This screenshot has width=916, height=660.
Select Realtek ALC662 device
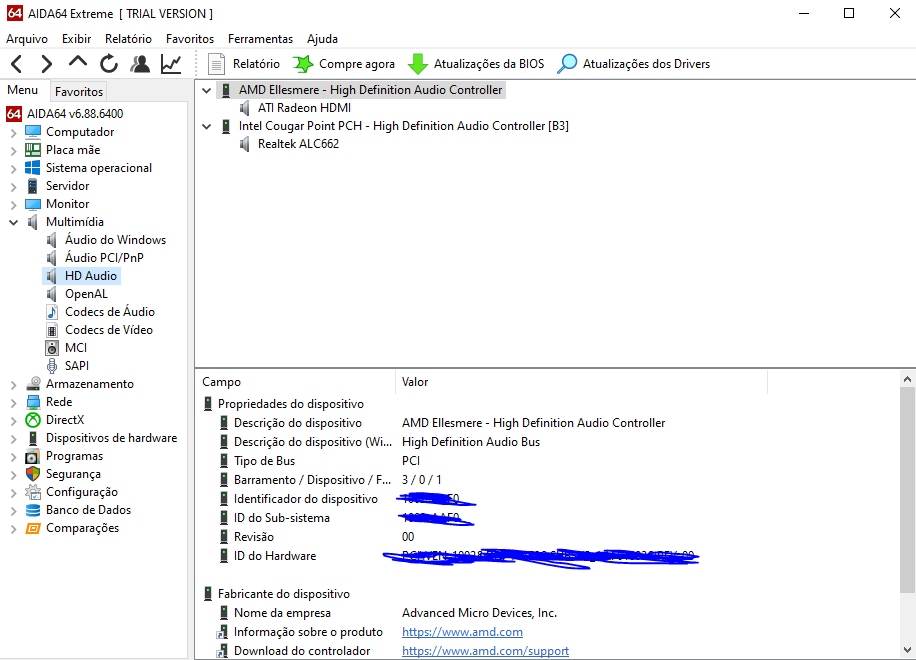pyautogui.click(x=299, y=144)
